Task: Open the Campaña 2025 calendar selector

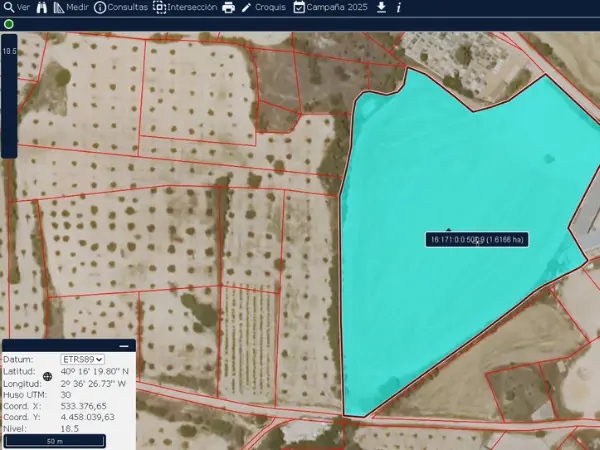Action: [x=331, y=7]
